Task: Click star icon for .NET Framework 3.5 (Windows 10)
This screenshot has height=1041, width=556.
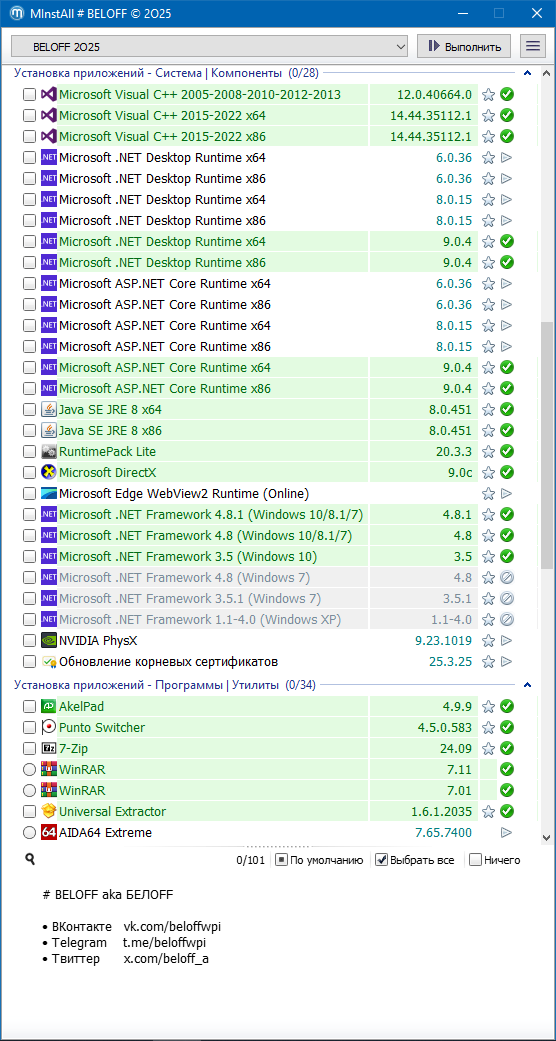Action: [x=488, y=556]
